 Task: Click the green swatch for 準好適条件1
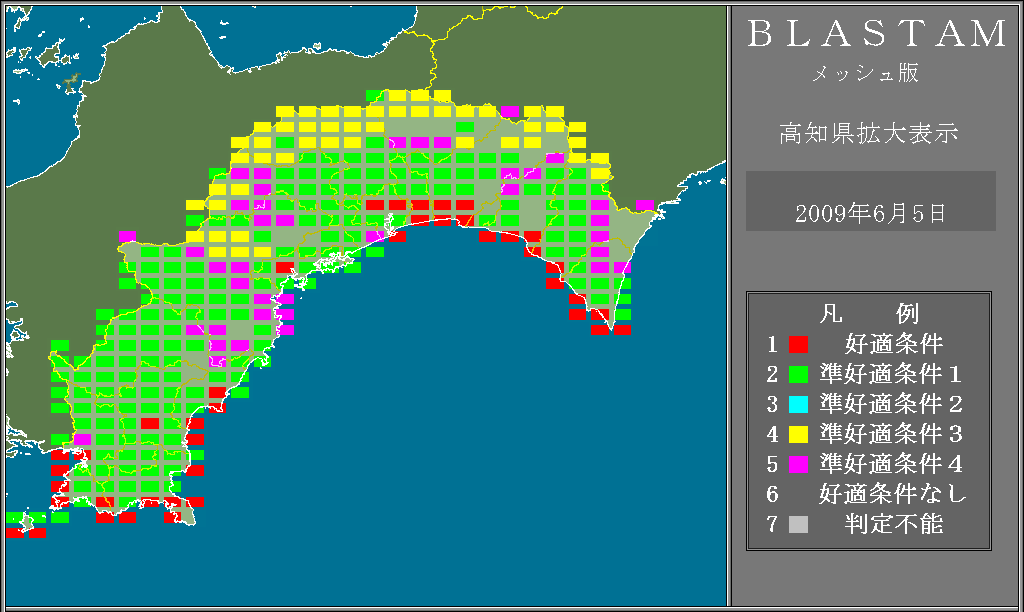pos(798,374)
